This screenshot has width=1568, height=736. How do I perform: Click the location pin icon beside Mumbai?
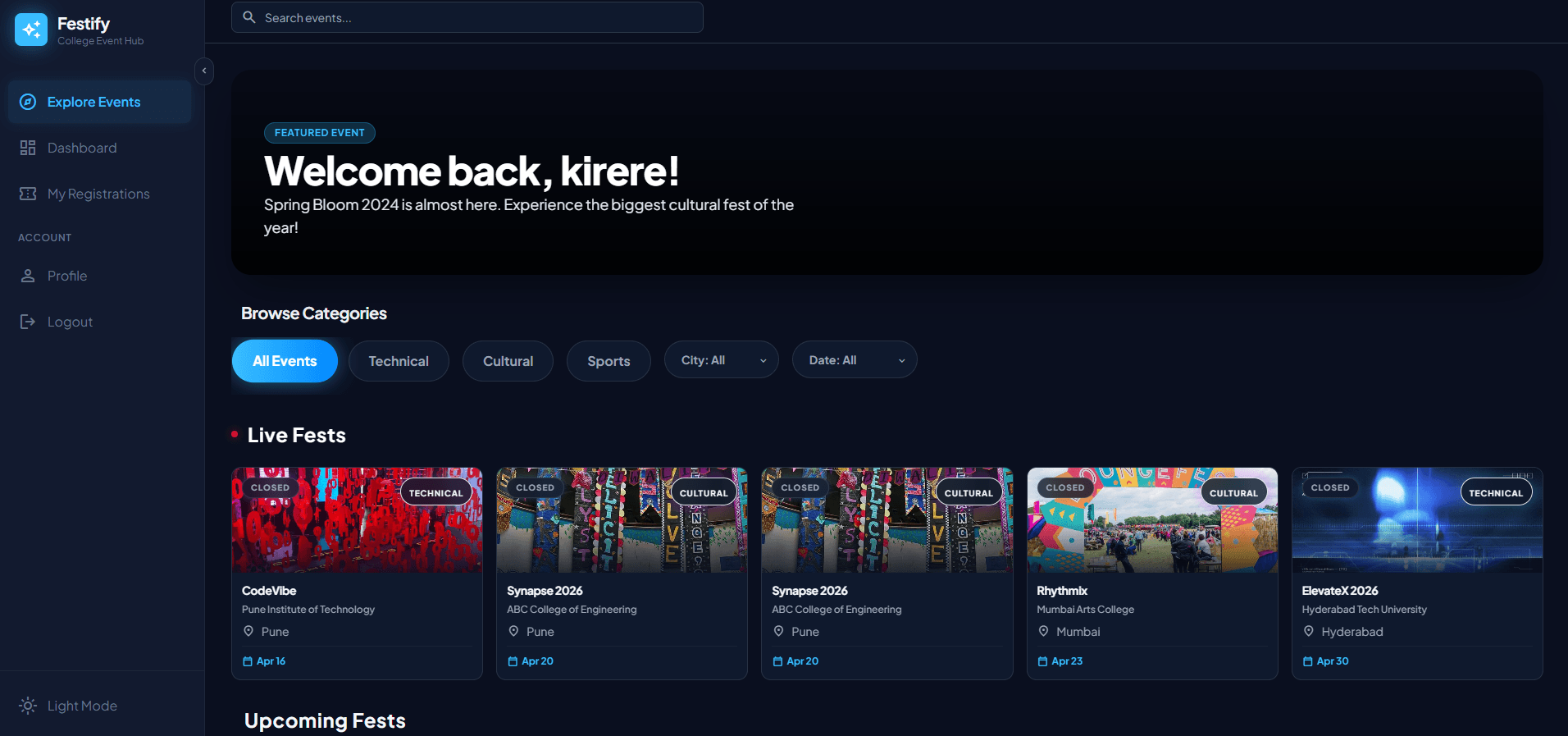pos(1043,631)
